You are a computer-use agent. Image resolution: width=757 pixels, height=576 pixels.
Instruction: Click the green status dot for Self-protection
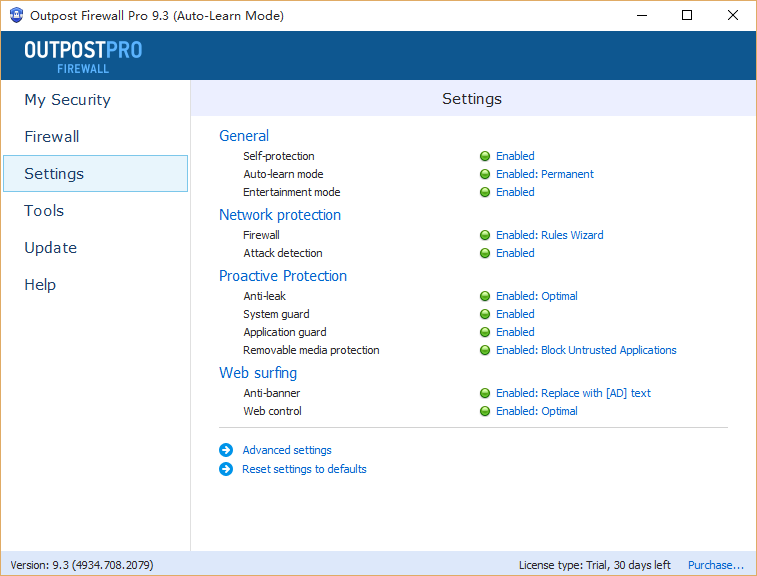click(485, 156)
